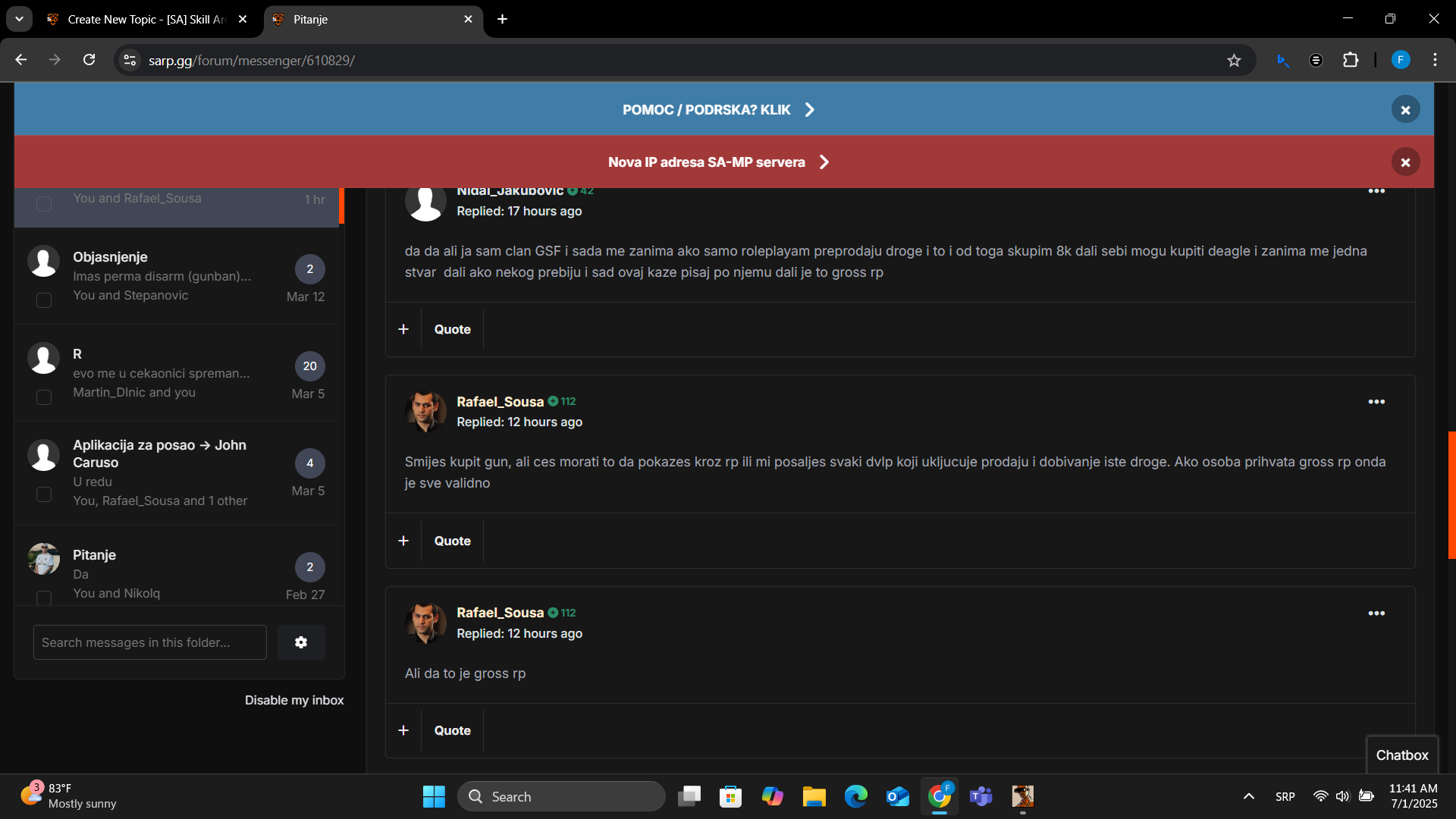Open options menu for Nidal_Jakubovic's reply
Image resolution: width=1456 pixels, height=819 pixels.
(1376, 191)
